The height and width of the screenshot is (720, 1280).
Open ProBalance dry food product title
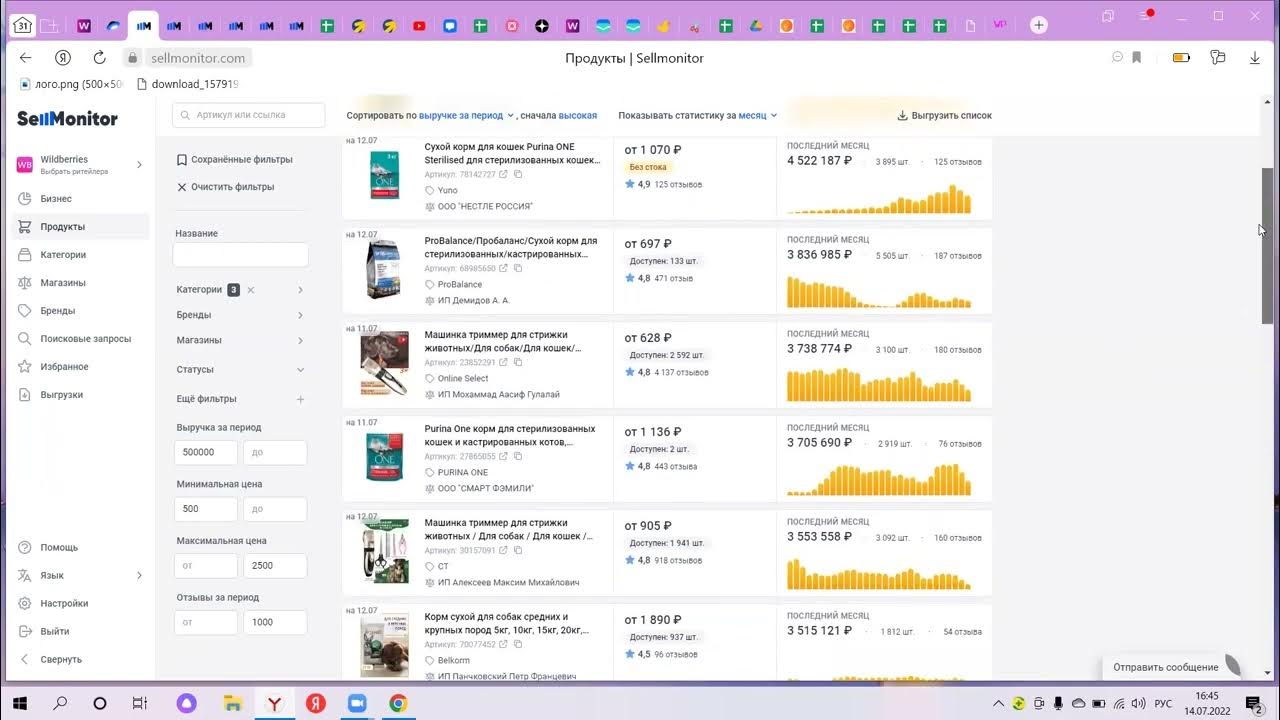(x=510, y=247)
